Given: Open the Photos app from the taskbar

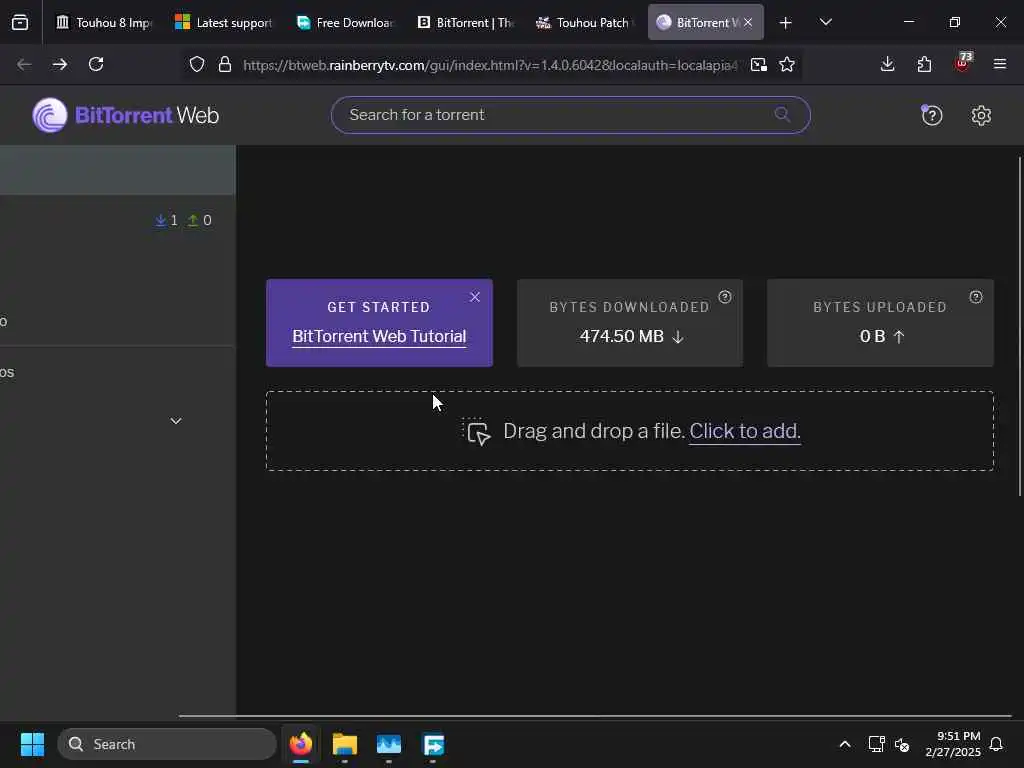Looking at the screenshot, I should click(x=389, y=744).
